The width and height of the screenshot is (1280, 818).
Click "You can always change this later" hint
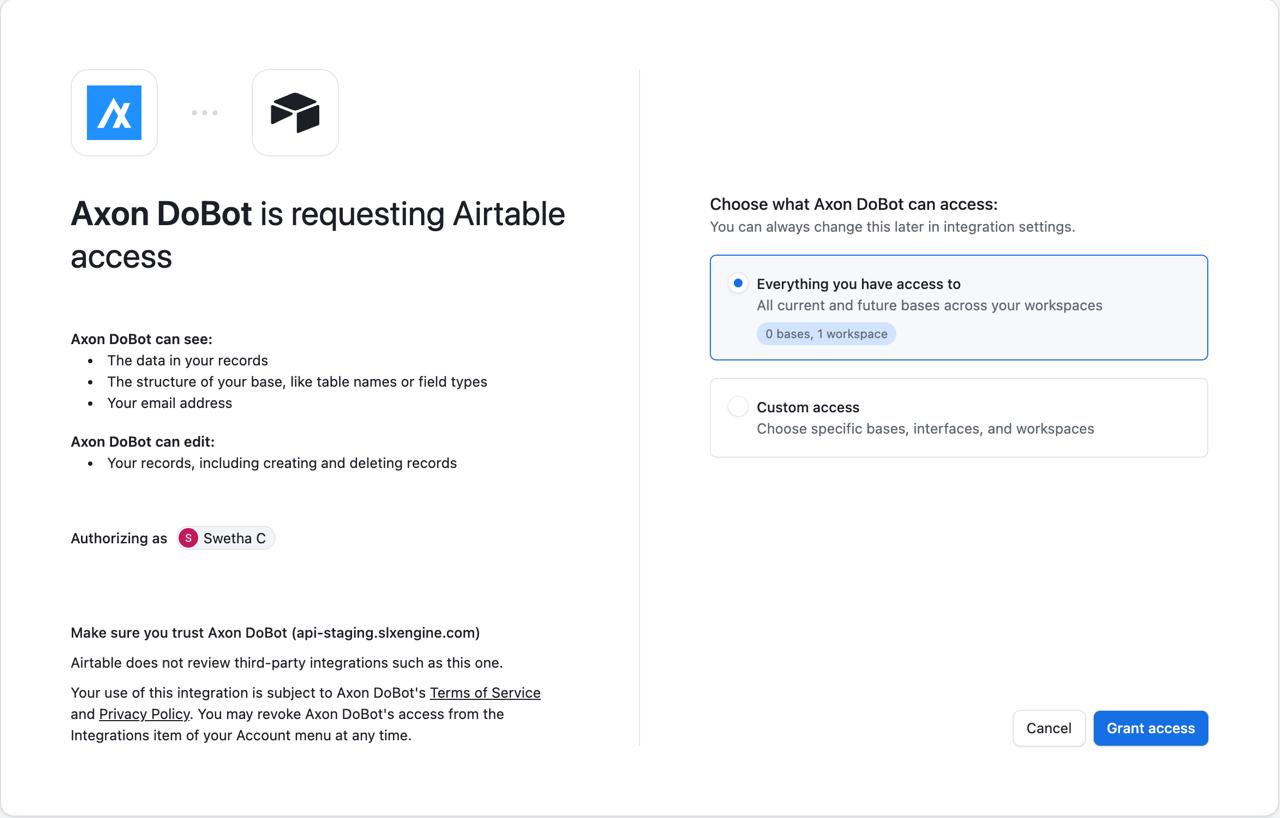pos(893,227)
